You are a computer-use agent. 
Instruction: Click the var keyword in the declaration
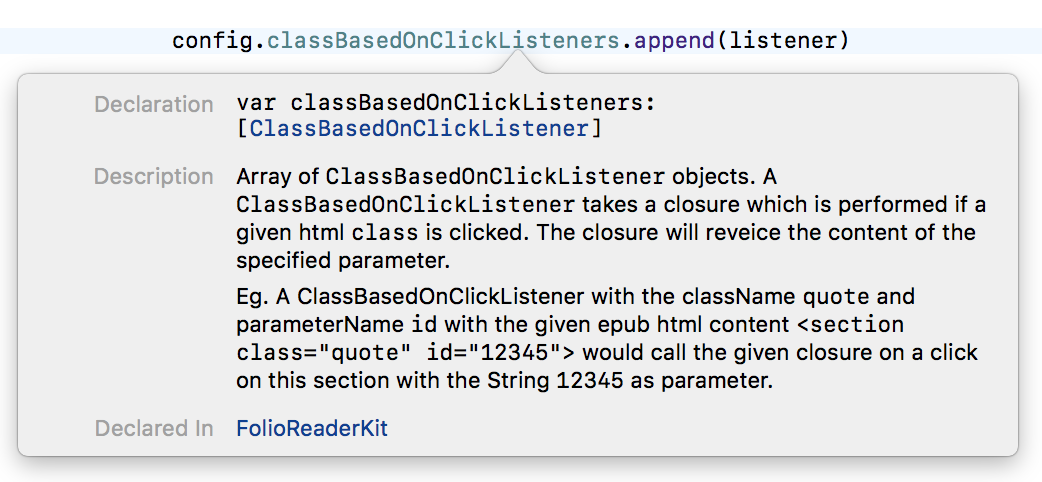pyautogui.click(x=257, y=104)
